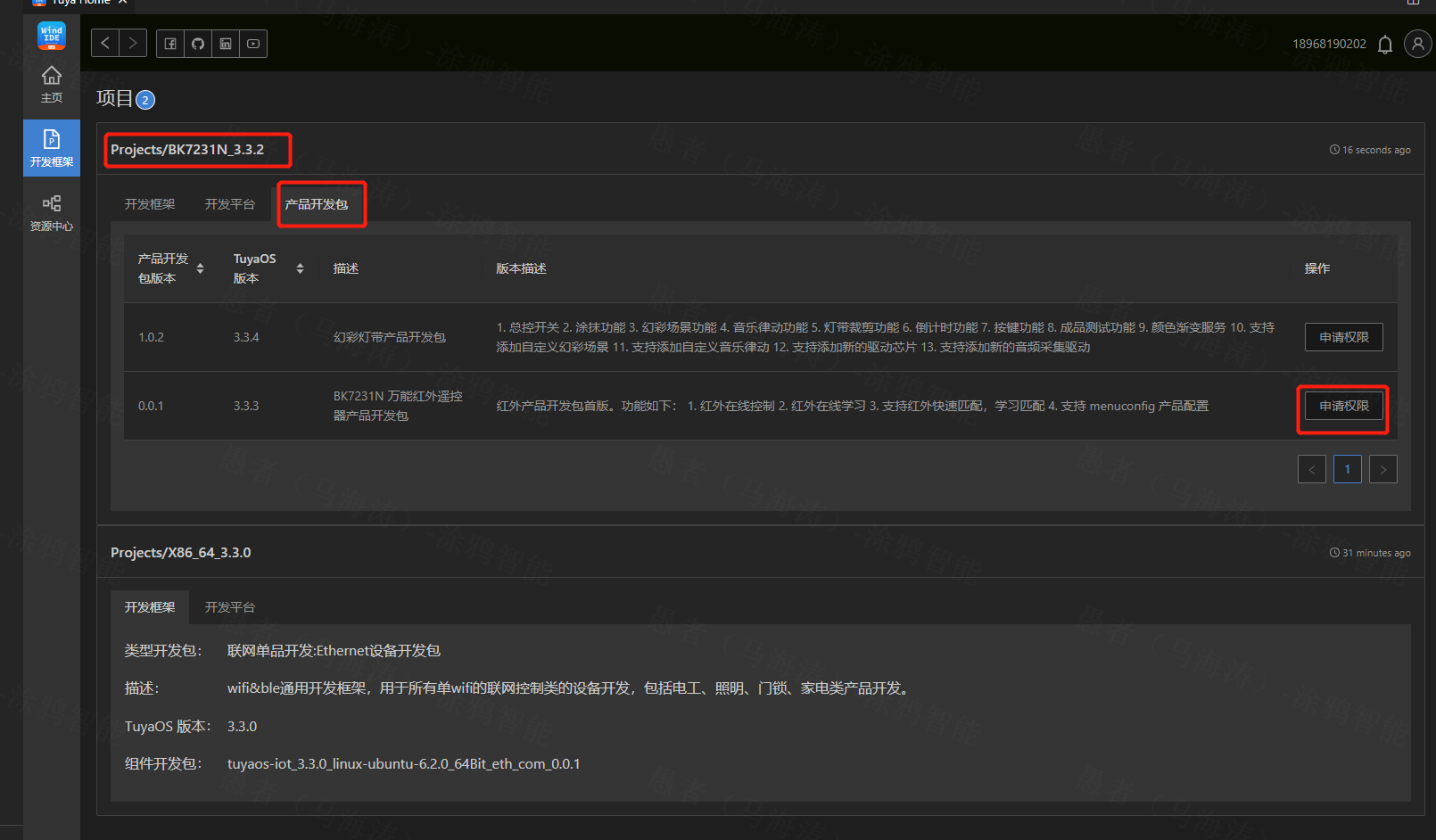The height and width of the screenshot is (840, 1436).
Task: Click the Wind IDE logo
Action: 52,36
